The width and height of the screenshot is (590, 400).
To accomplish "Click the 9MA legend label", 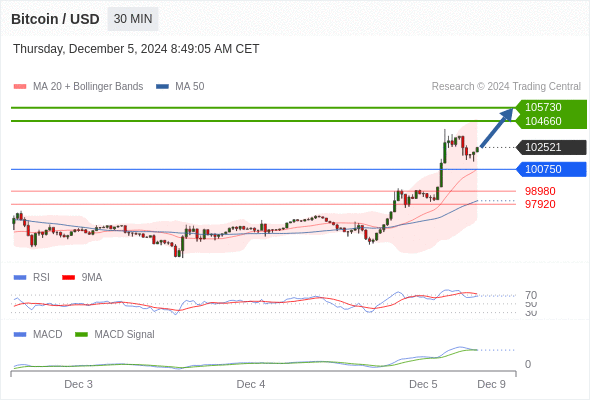I will tap(92, 278).
